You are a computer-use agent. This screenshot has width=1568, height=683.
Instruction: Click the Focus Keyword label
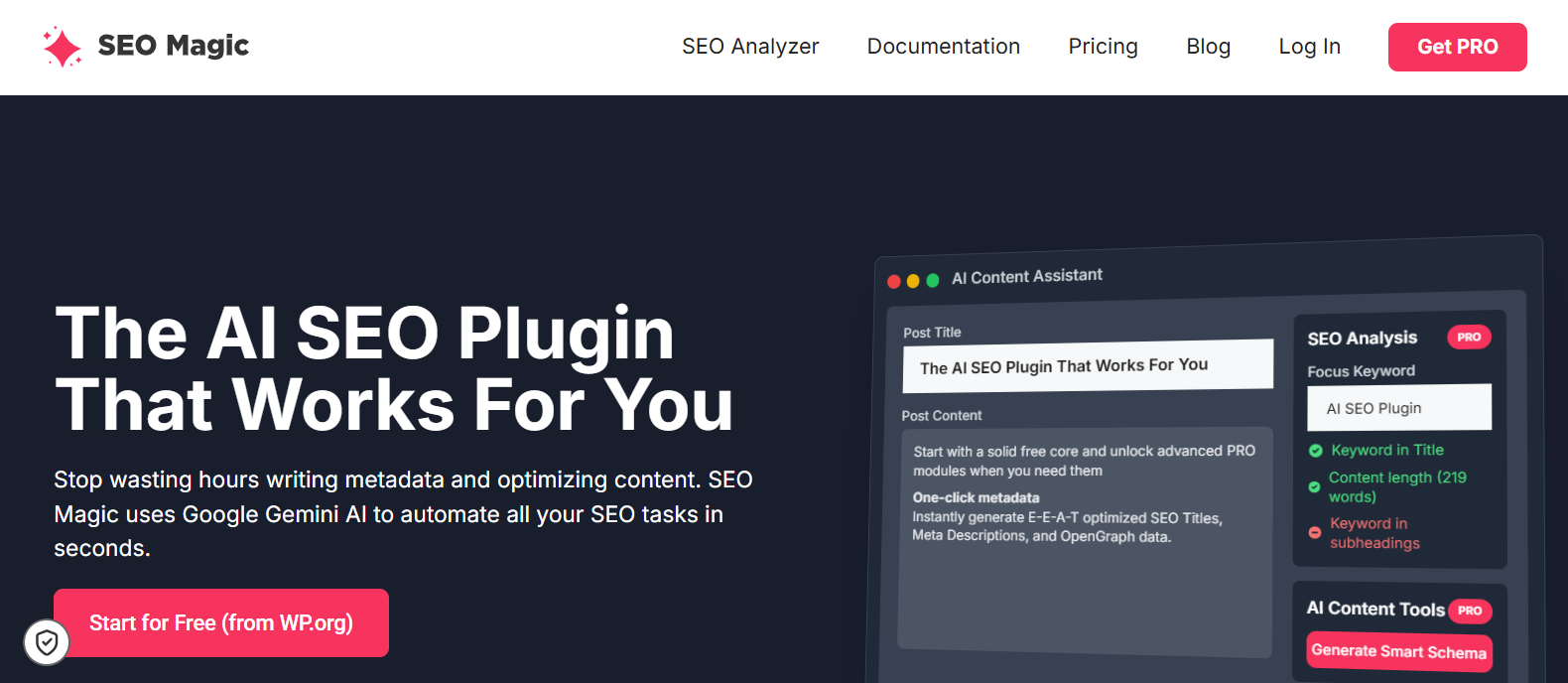click(x=1362, y=371)
